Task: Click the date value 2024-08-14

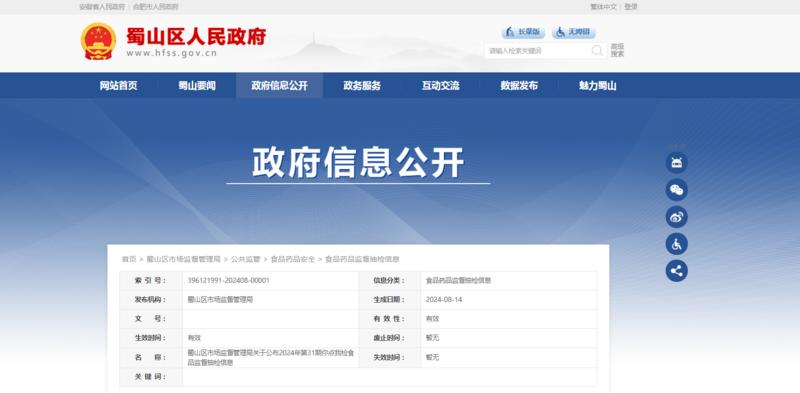Action: (x=444, y=300)
